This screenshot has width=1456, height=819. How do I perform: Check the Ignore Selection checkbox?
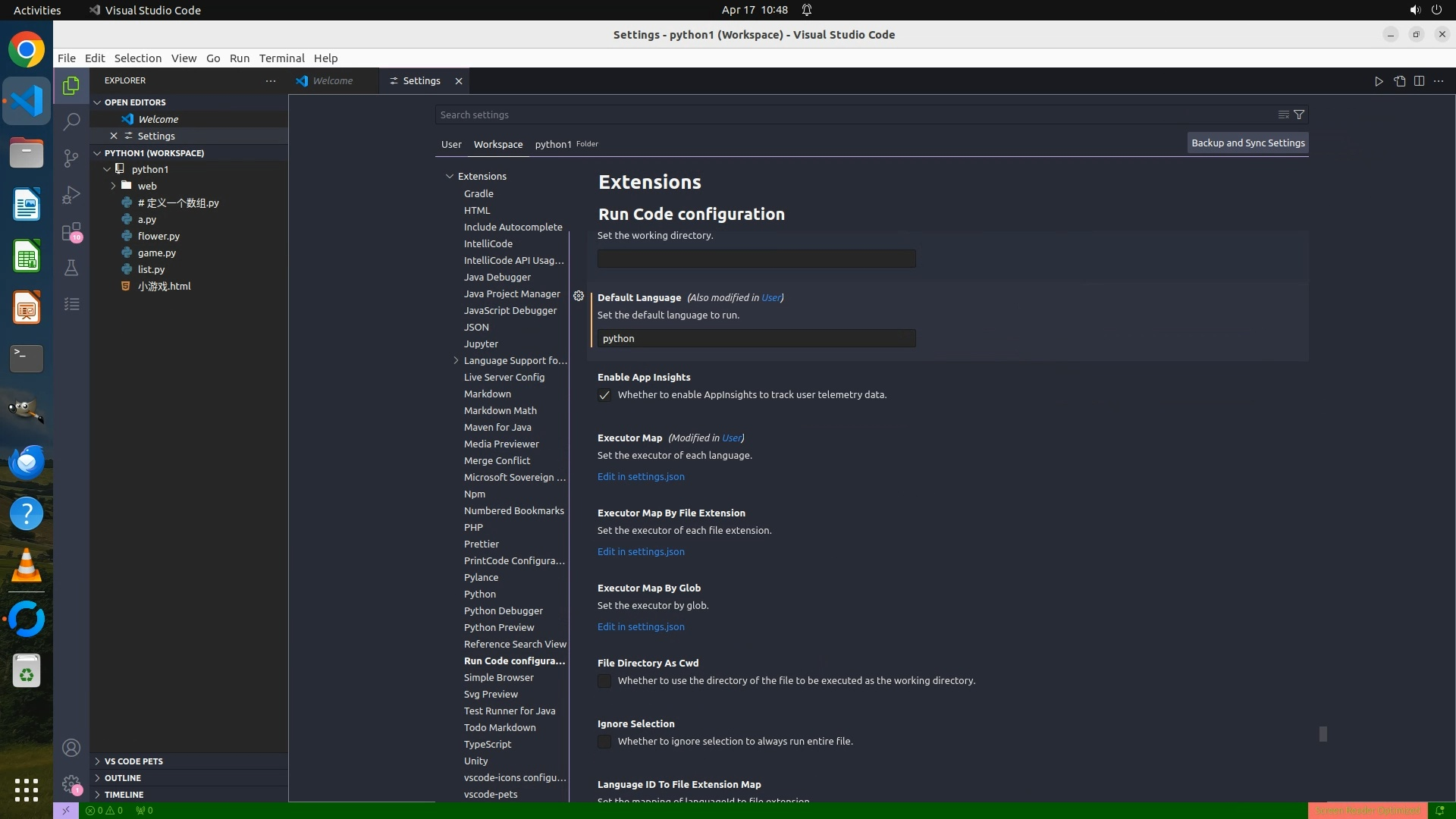coord(604,742)
